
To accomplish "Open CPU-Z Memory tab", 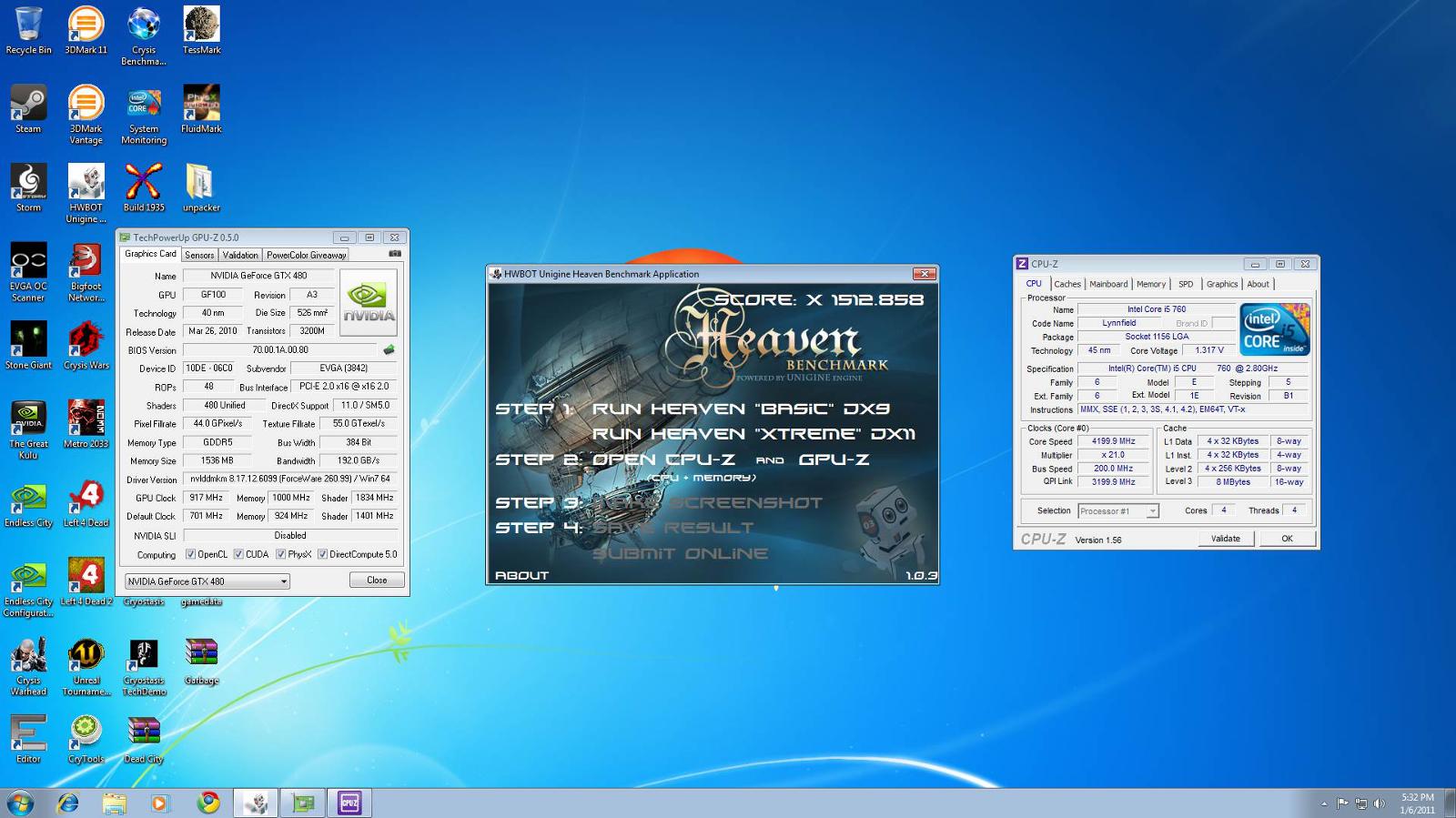I will 1151,284.
